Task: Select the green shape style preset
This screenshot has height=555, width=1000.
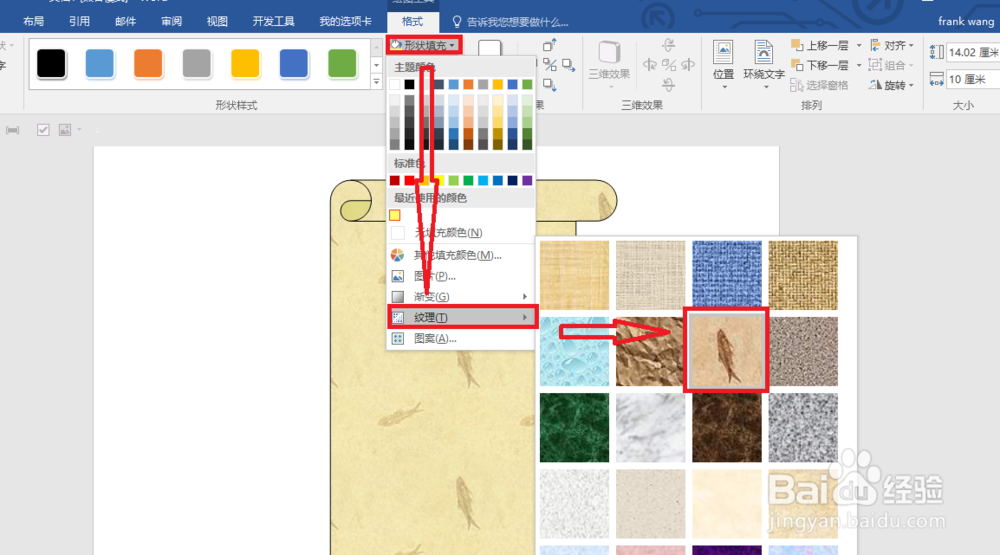Action: coord(342,63)
